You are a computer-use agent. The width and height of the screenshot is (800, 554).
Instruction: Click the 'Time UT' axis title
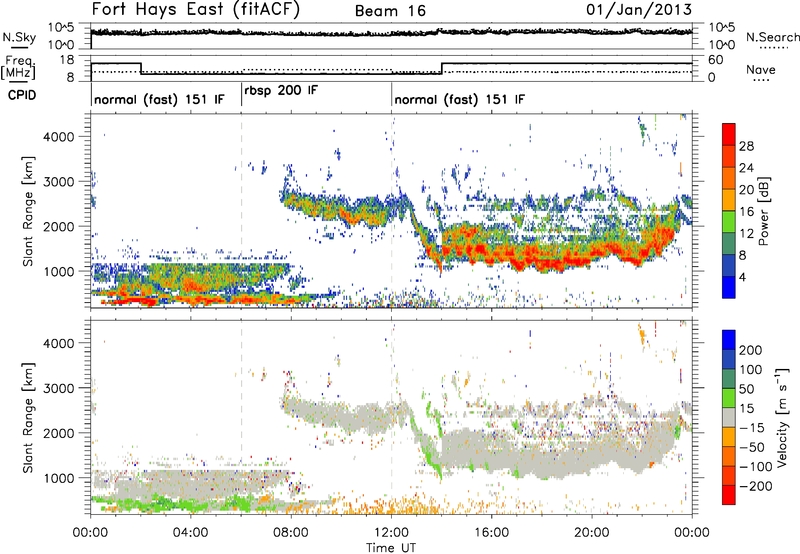tap(391, 548)
